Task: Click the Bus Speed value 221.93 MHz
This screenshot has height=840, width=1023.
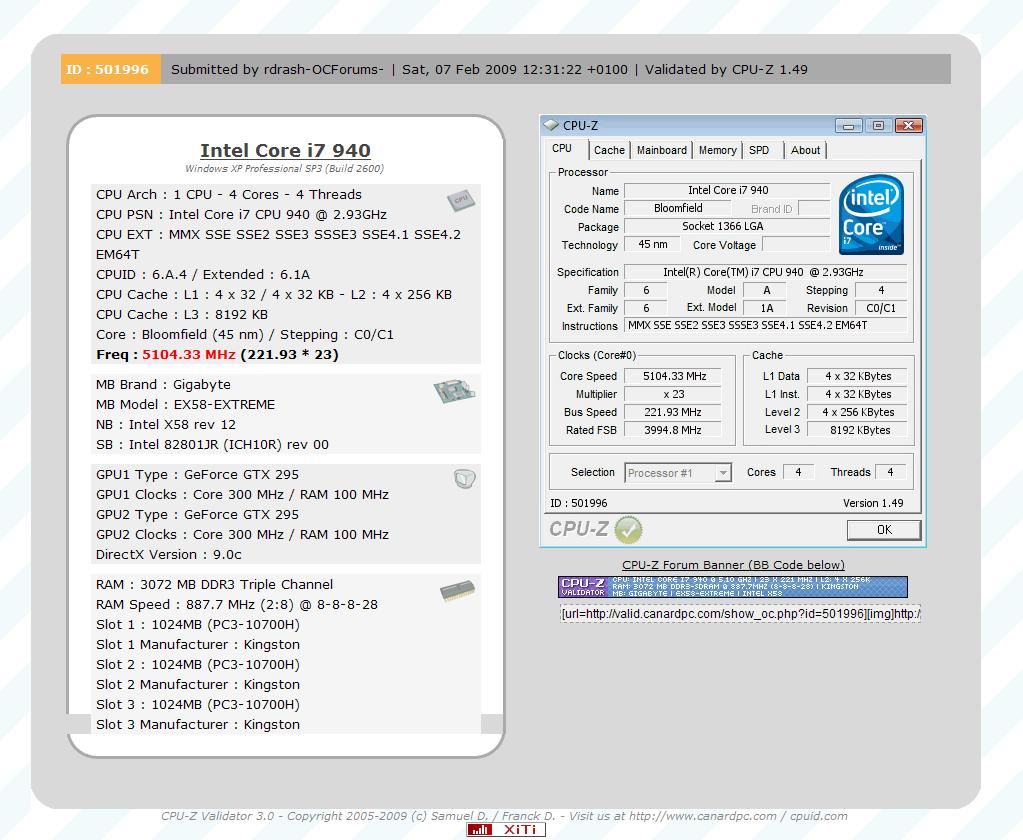Action: [673, 412]
